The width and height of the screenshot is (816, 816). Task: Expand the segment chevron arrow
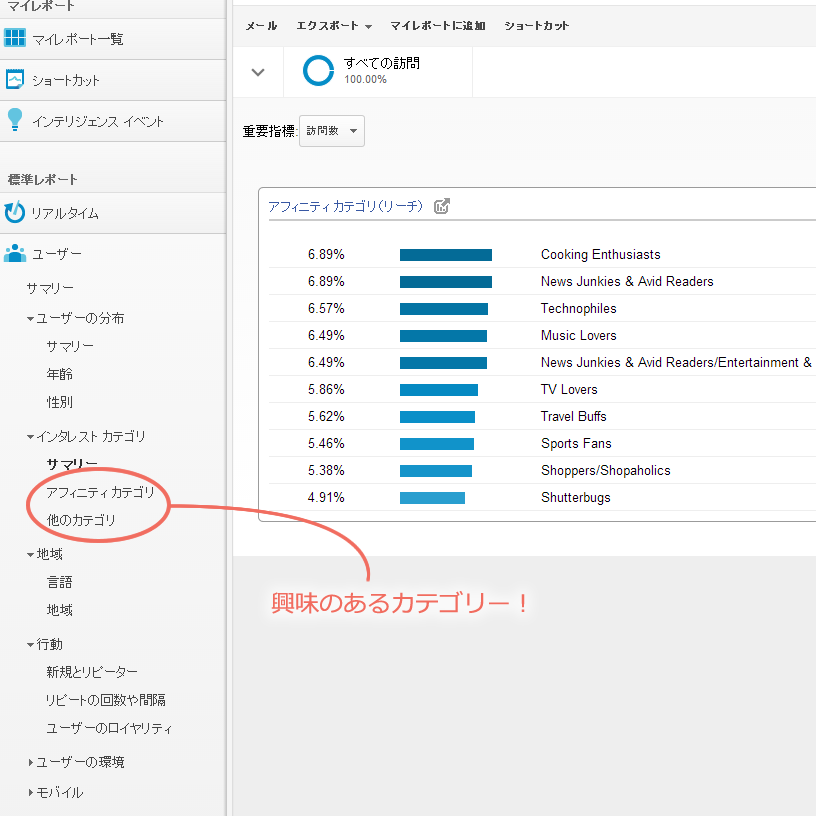[258, 72]
